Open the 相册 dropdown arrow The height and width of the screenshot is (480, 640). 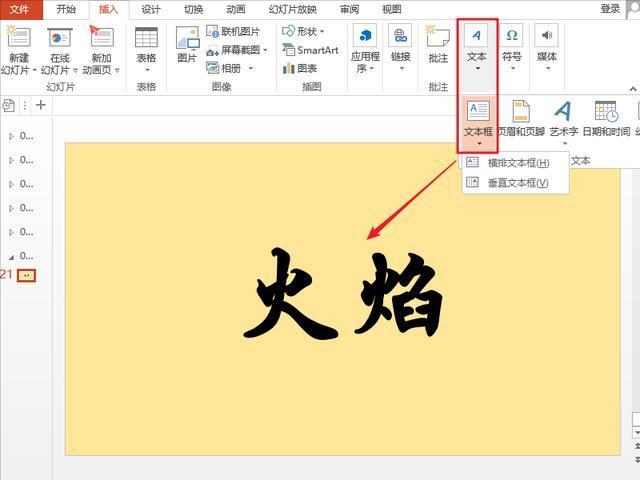coord(251,68)
